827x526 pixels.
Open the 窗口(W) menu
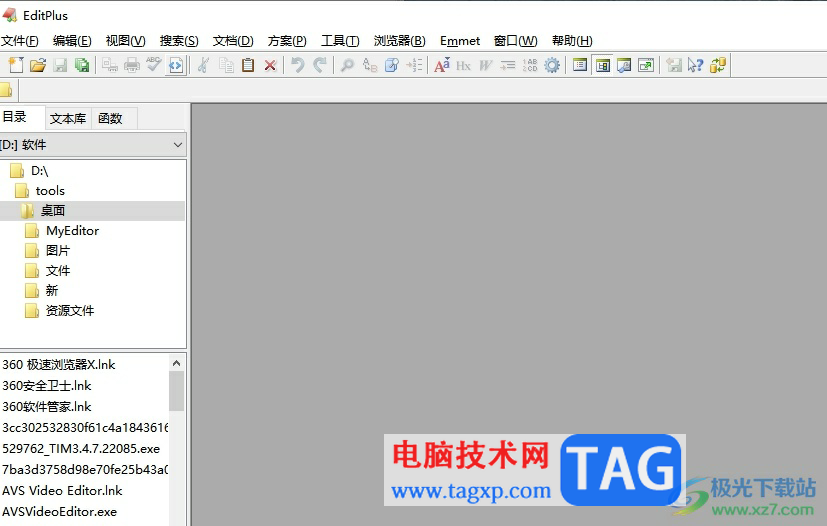[515, 41]
